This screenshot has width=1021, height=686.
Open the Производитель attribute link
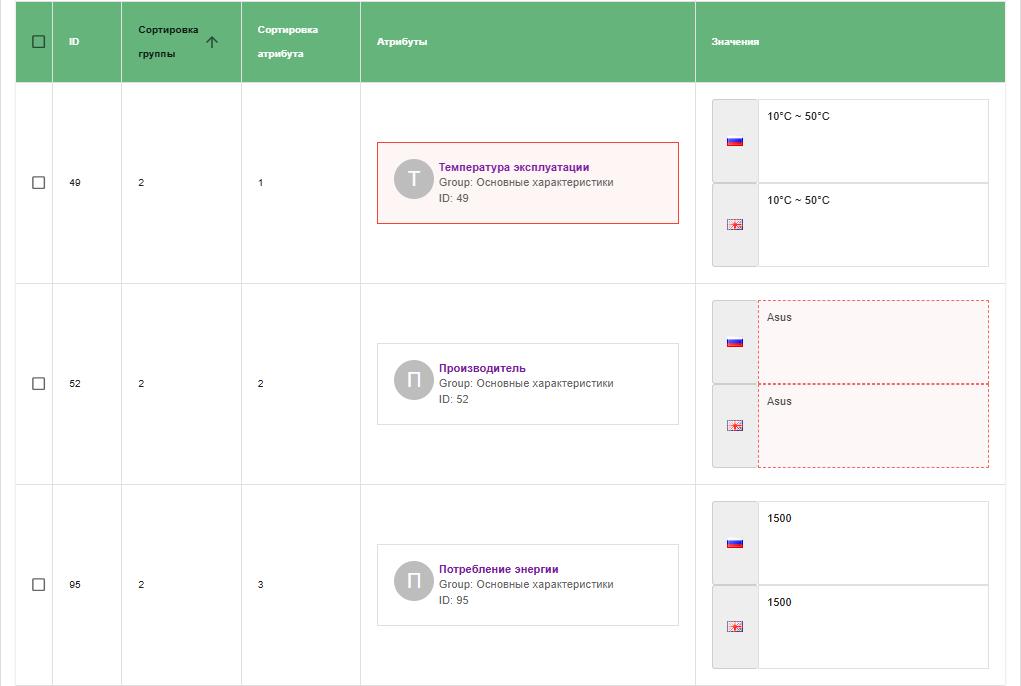(482, 368)
